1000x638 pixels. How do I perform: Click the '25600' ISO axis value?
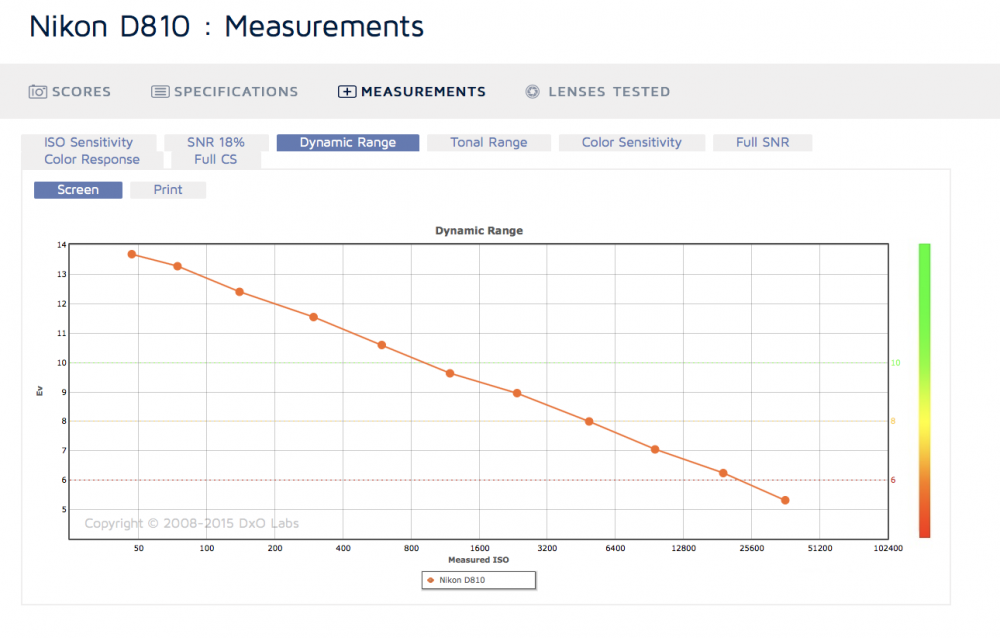[751, 548]
